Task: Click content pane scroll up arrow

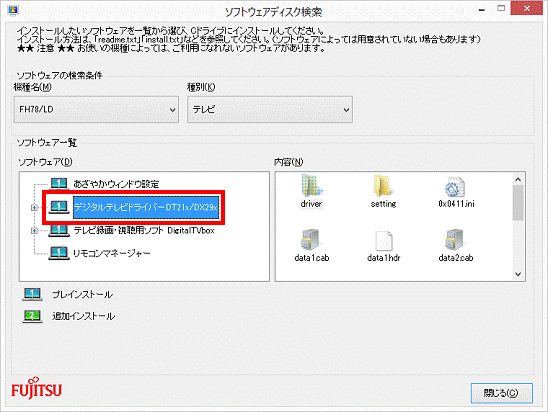Action: [x=518, y=180]
